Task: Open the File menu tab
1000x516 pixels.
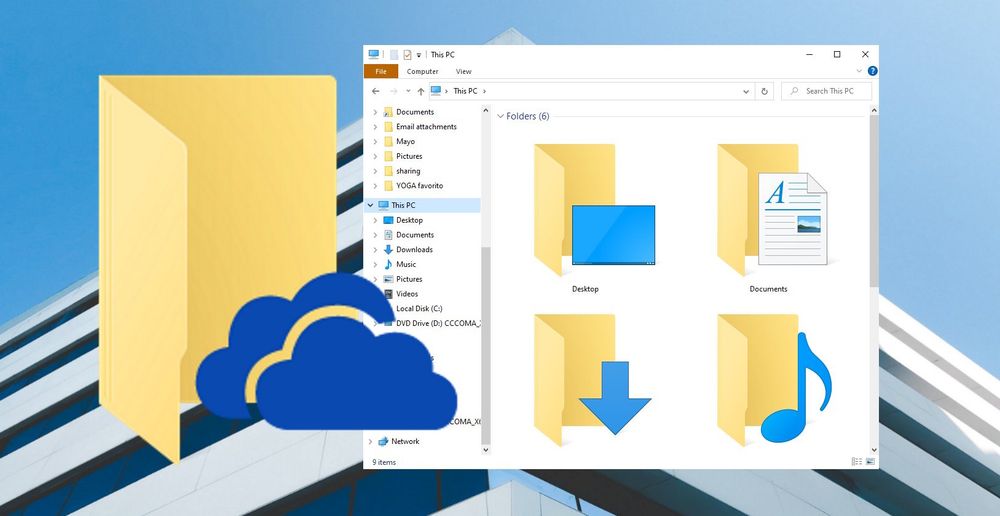Action: click(x=381, y=71)
